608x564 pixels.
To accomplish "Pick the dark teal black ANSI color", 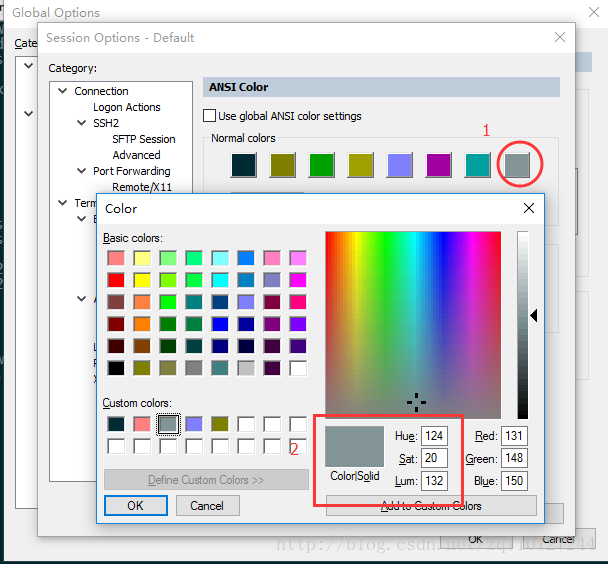I will click(244, 165).
